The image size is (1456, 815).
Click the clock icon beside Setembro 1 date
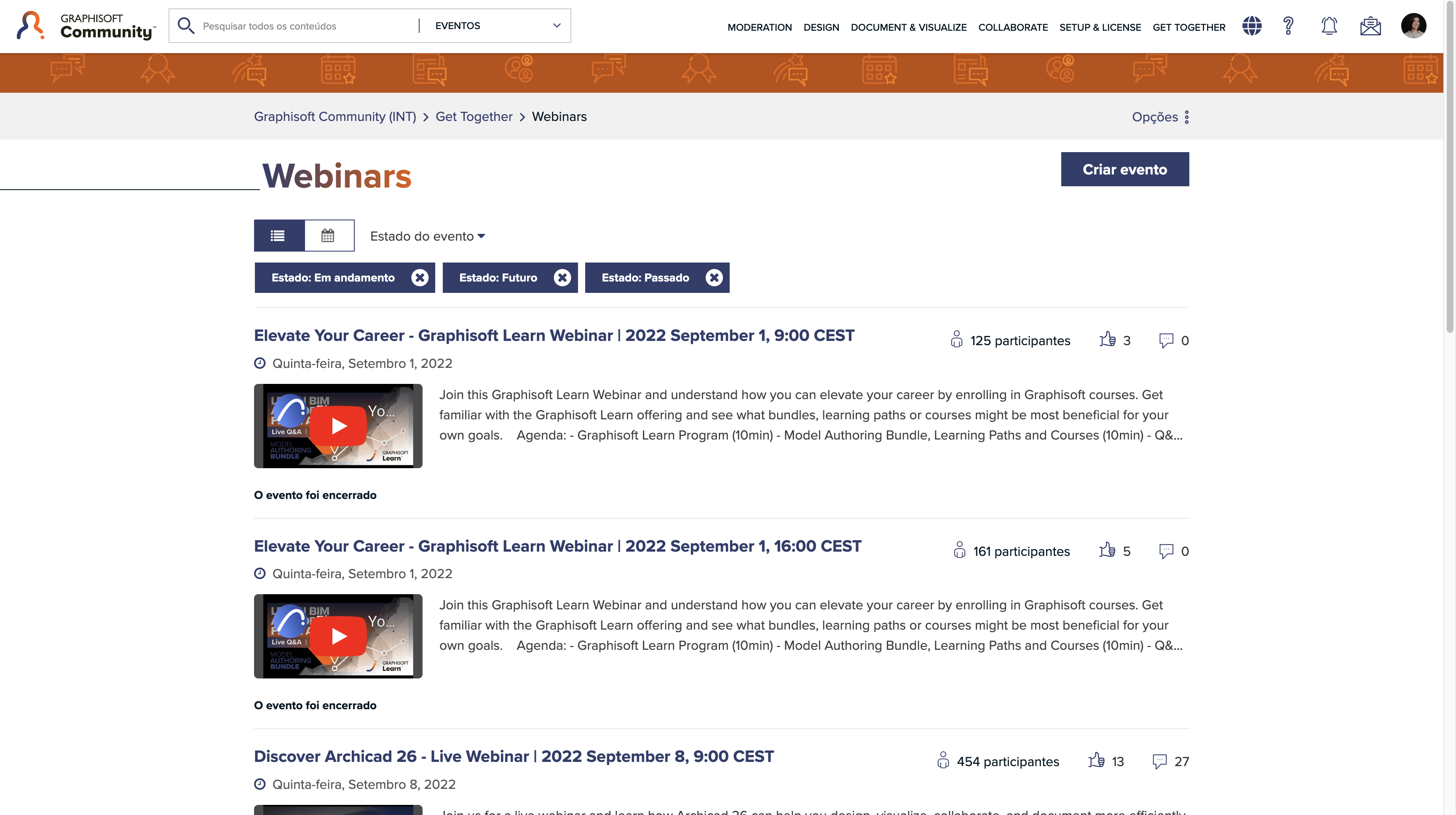point(260,363)
